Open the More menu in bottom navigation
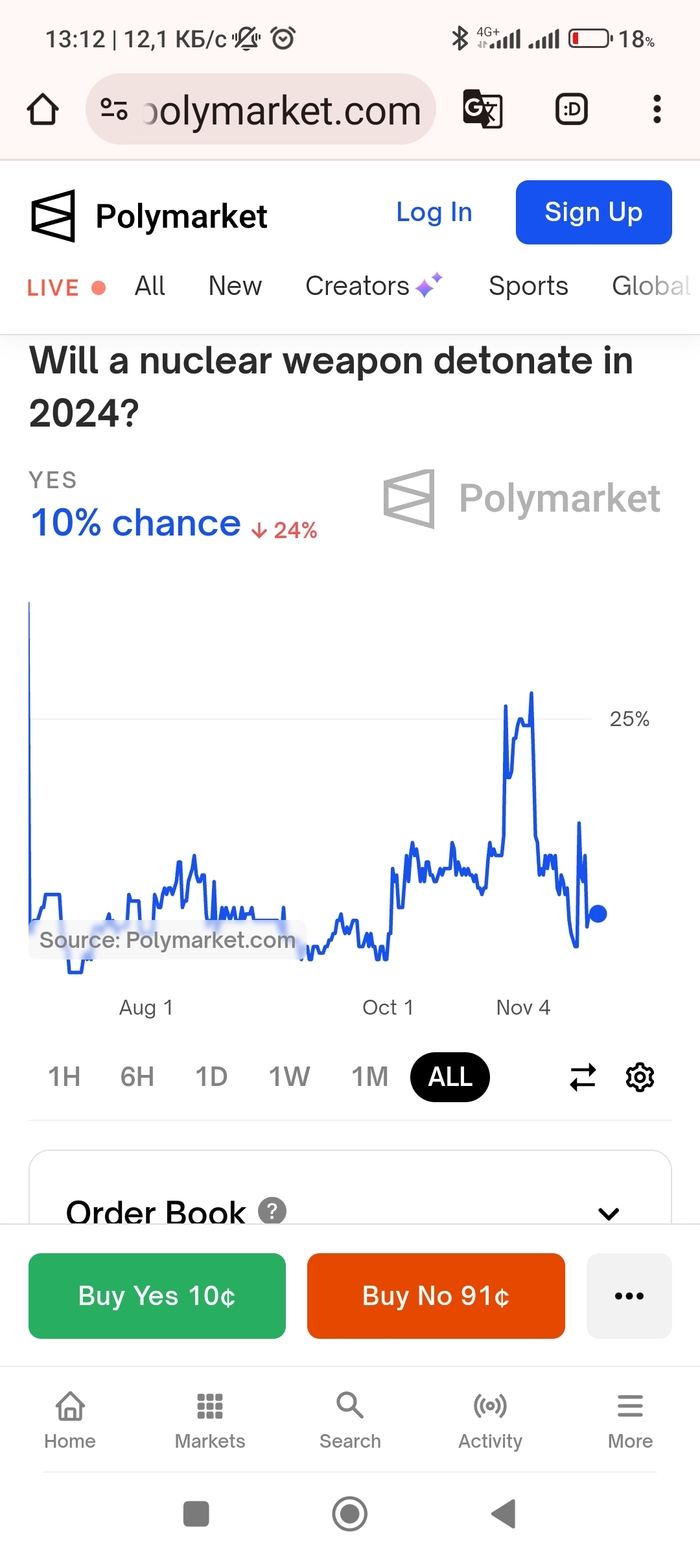700x1556 pixels. [x=630, y=1420]
